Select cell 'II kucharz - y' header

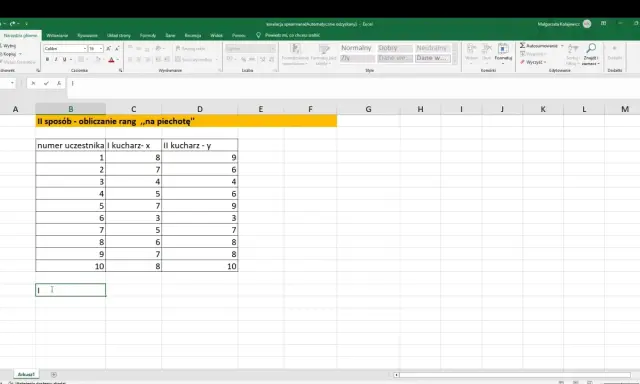point(200,145)
